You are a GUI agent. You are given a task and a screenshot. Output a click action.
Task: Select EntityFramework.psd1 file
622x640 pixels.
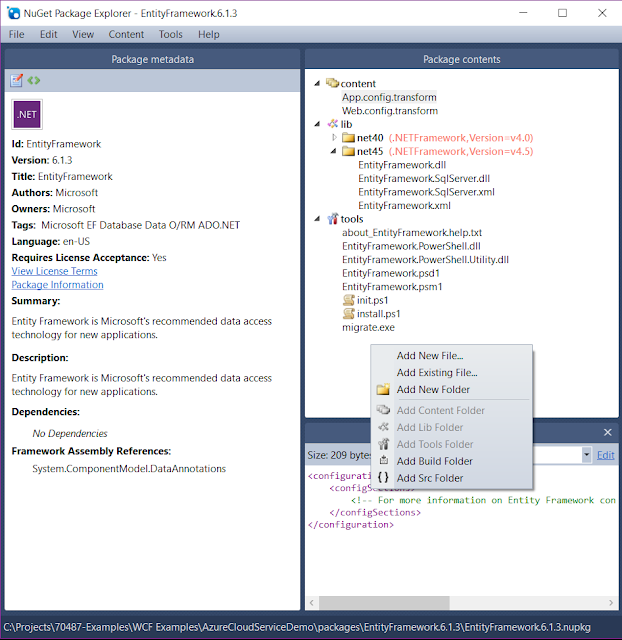[391, 273]
